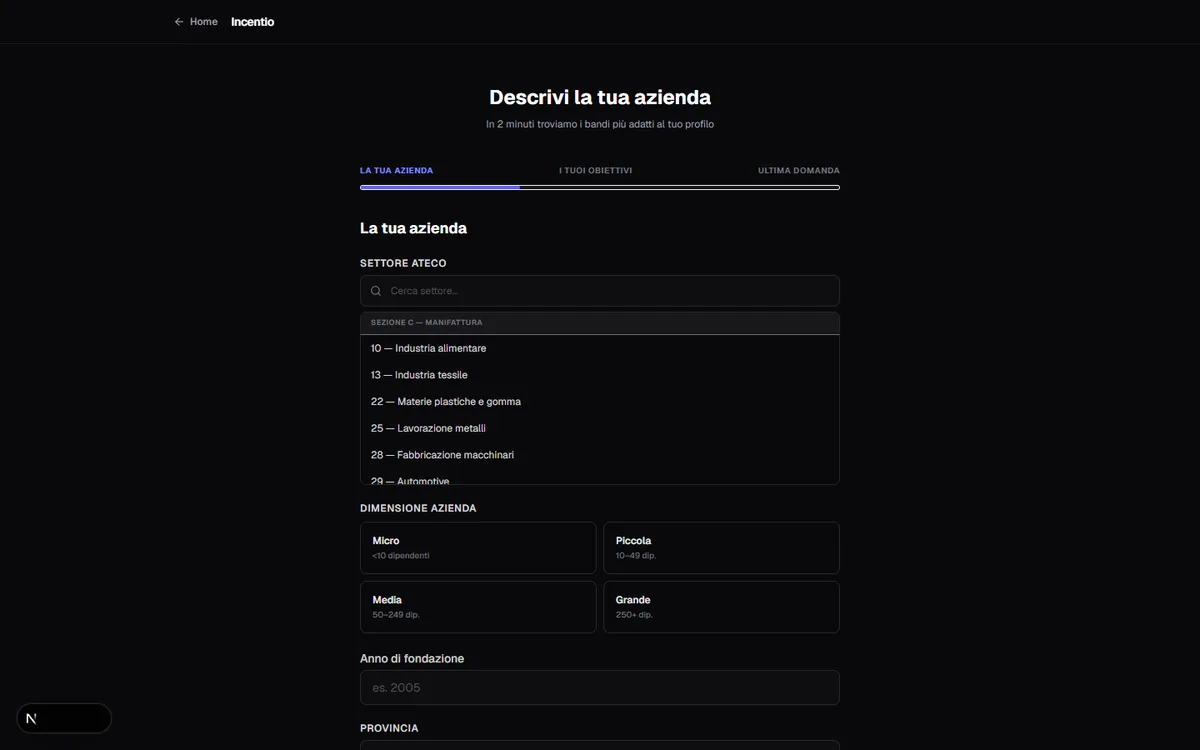Screen dimensions: 1200x750
Task: Click Descrivi la tua azienda heading
Action: 600,97
